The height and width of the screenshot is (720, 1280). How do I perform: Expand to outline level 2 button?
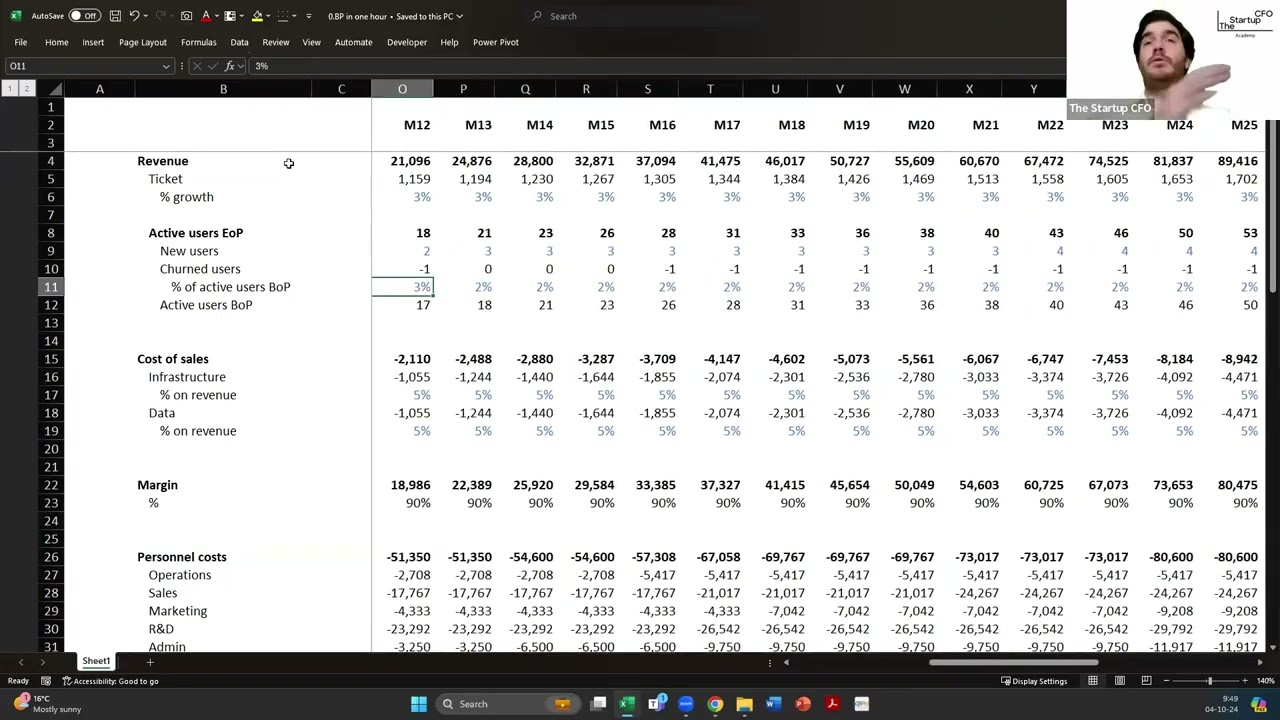(x=26, y=89)
